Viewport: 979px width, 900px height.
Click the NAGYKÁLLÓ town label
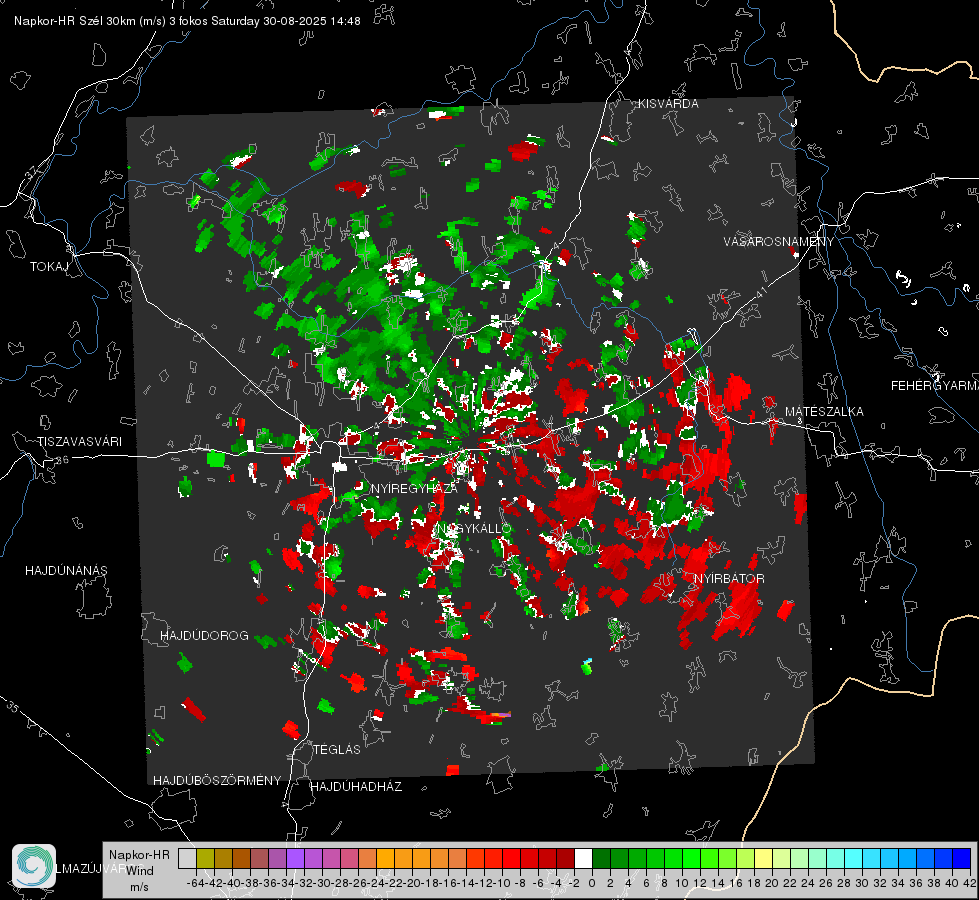pos(473,528)
